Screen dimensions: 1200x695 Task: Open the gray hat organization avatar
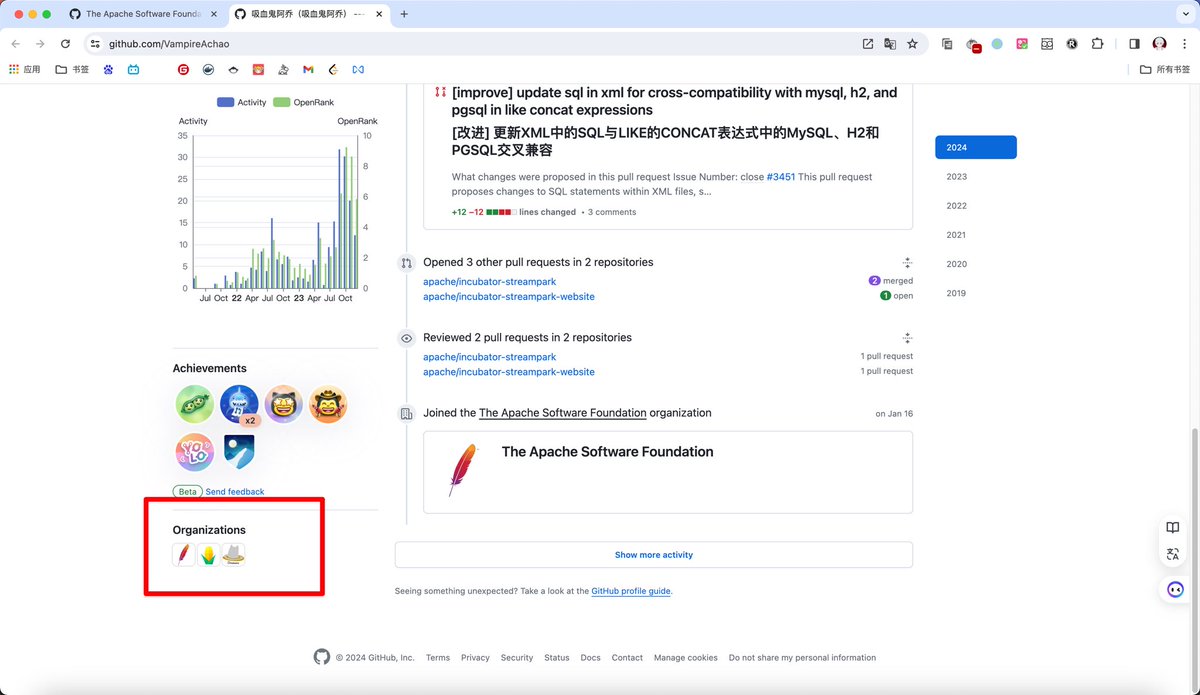pyautogui.click(x=233, y=554)
